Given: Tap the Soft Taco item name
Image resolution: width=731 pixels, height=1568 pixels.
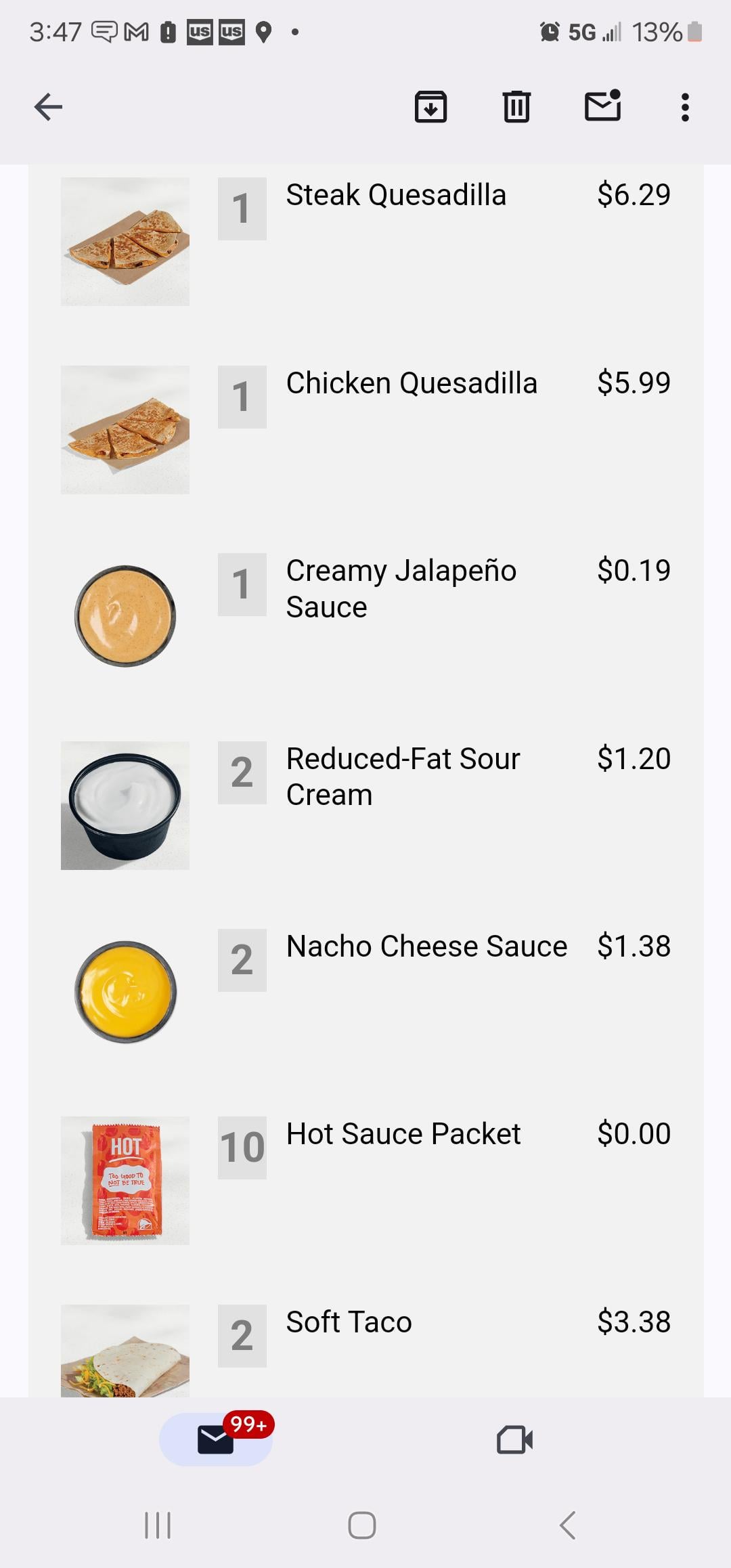Looking at the screenshot, I should 349,1322.
